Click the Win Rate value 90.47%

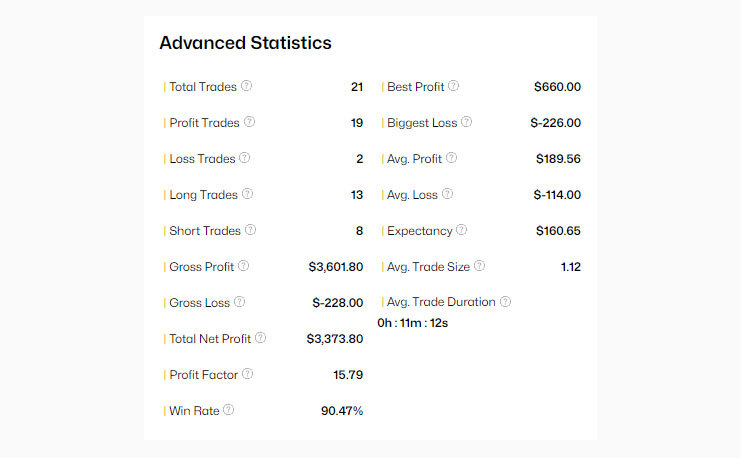coord(341,411)
